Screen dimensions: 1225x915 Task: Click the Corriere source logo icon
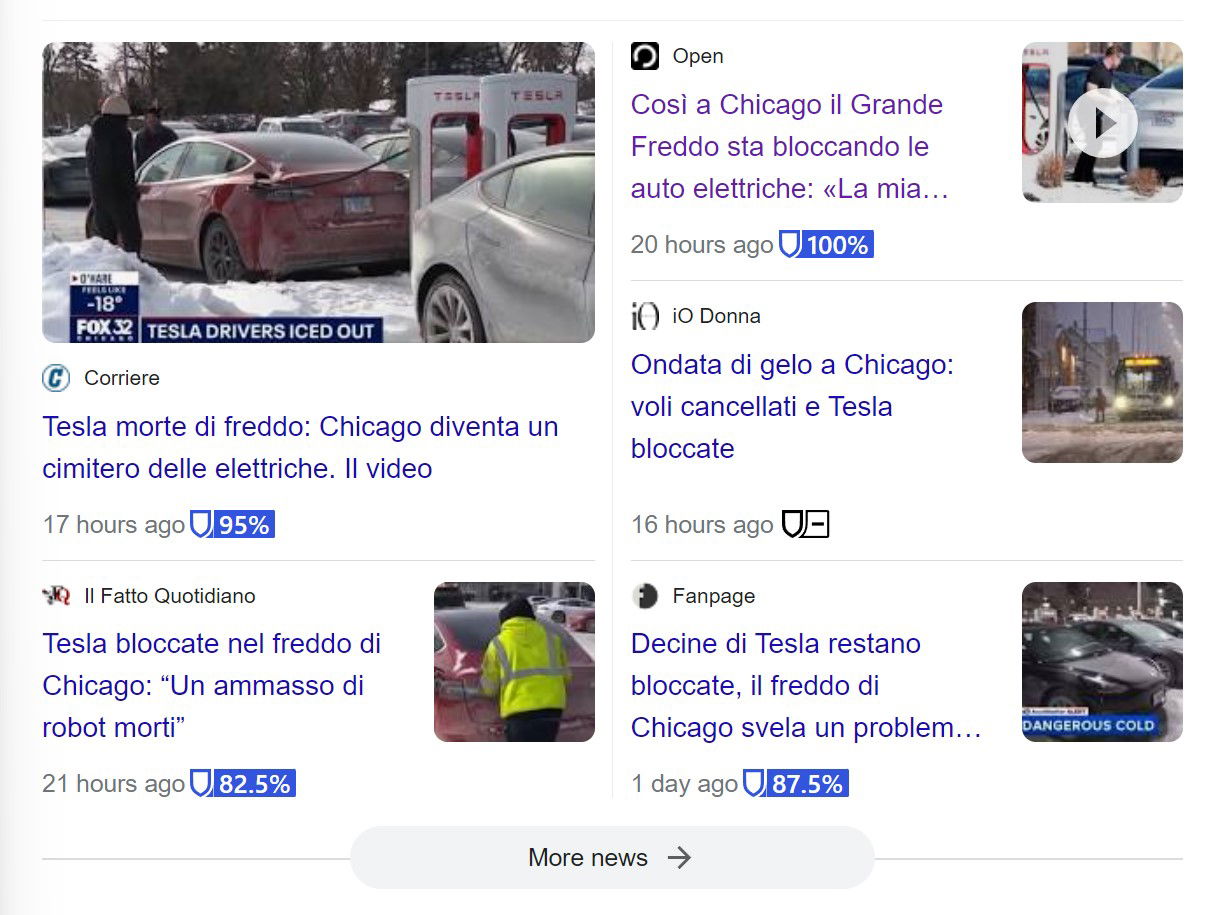click(x=56, y=378)
